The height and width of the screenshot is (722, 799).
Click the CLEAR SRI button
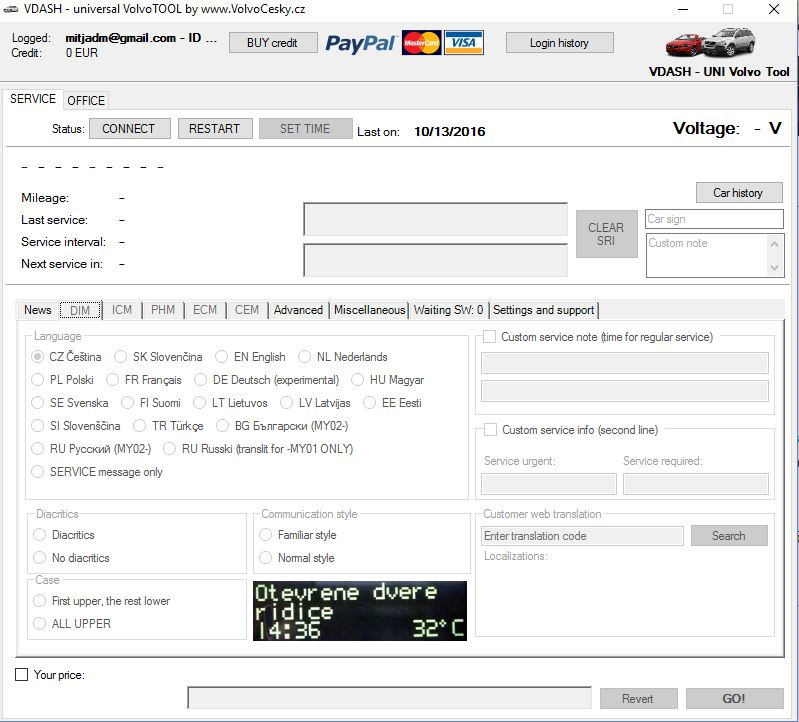(606, 234)
